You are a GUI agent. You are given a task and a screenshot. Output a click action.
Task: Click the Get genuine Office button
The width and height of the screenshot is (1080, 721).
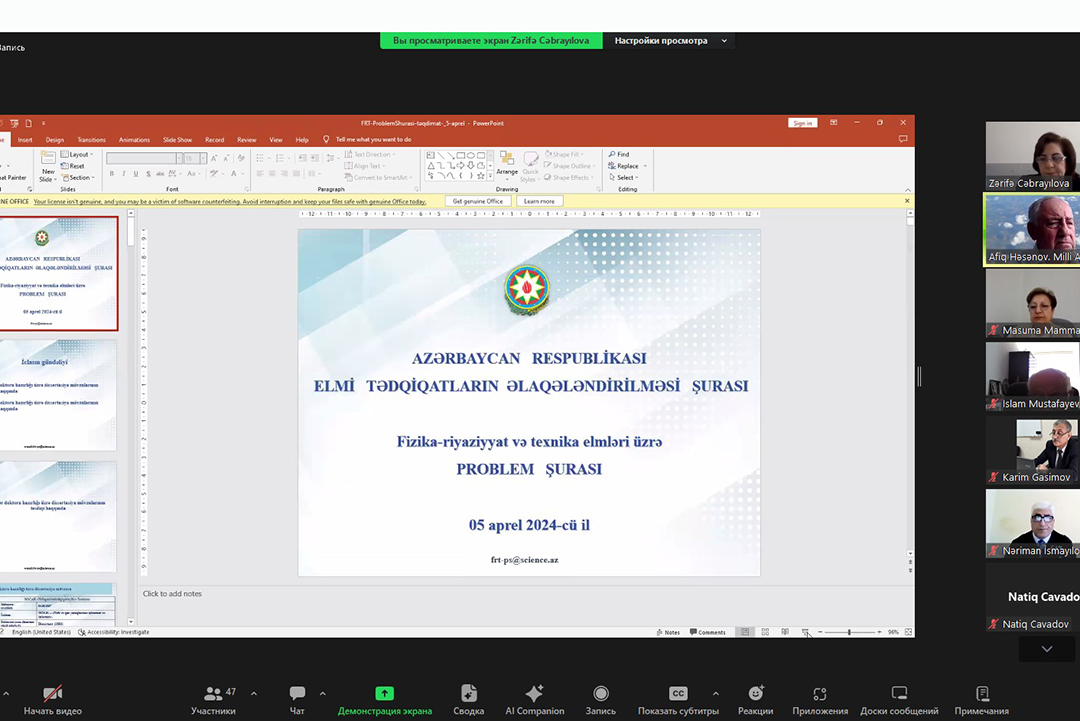(x=477, y=200)
